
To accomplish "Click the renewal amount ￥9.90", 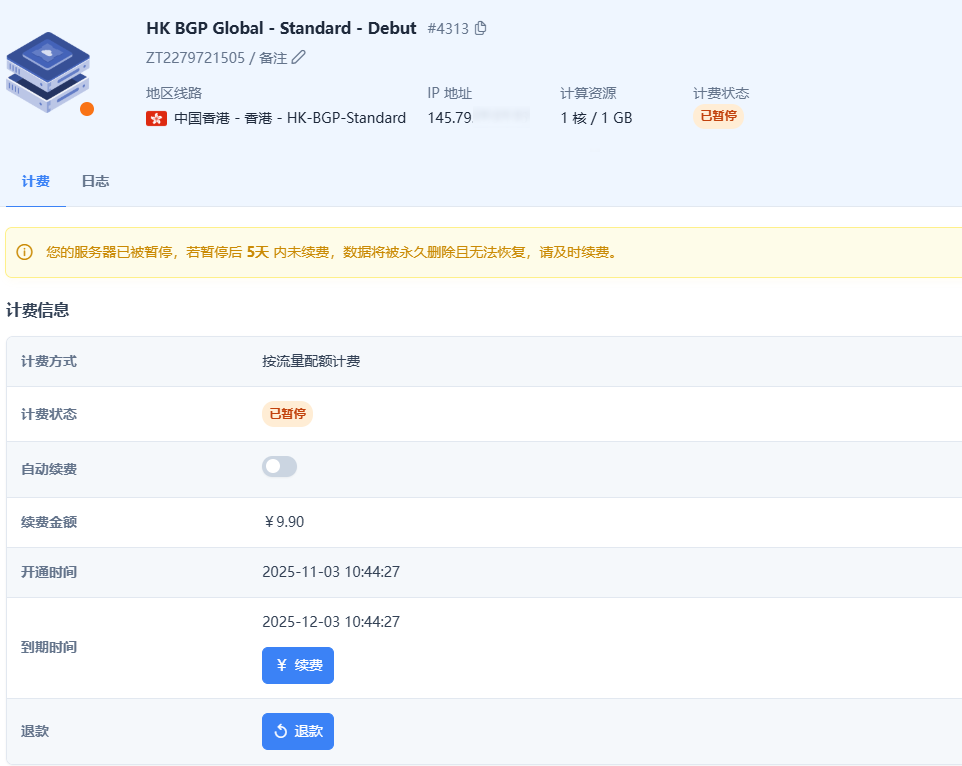I will coord(283,522).
